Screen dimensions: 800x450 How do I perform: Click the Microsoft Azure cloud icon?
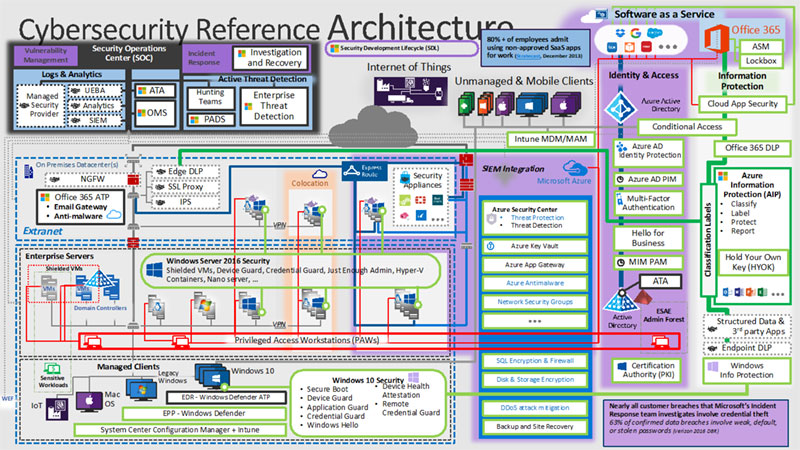click(x=575, y=167)
